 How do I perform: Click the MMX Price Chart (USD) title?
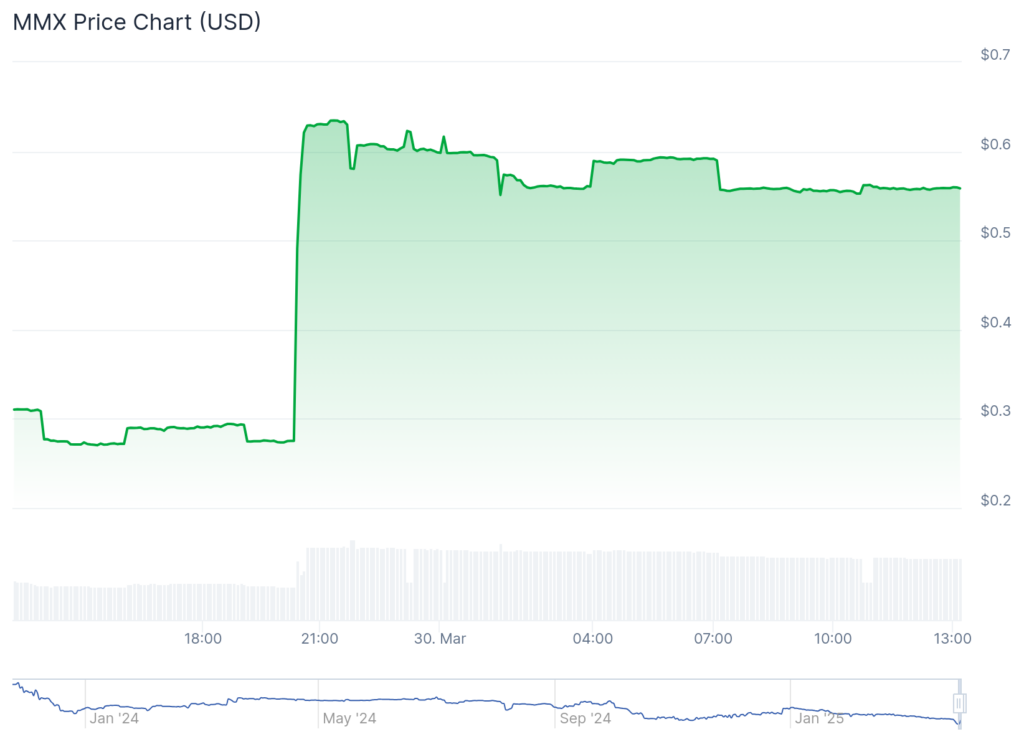[136, 22]
